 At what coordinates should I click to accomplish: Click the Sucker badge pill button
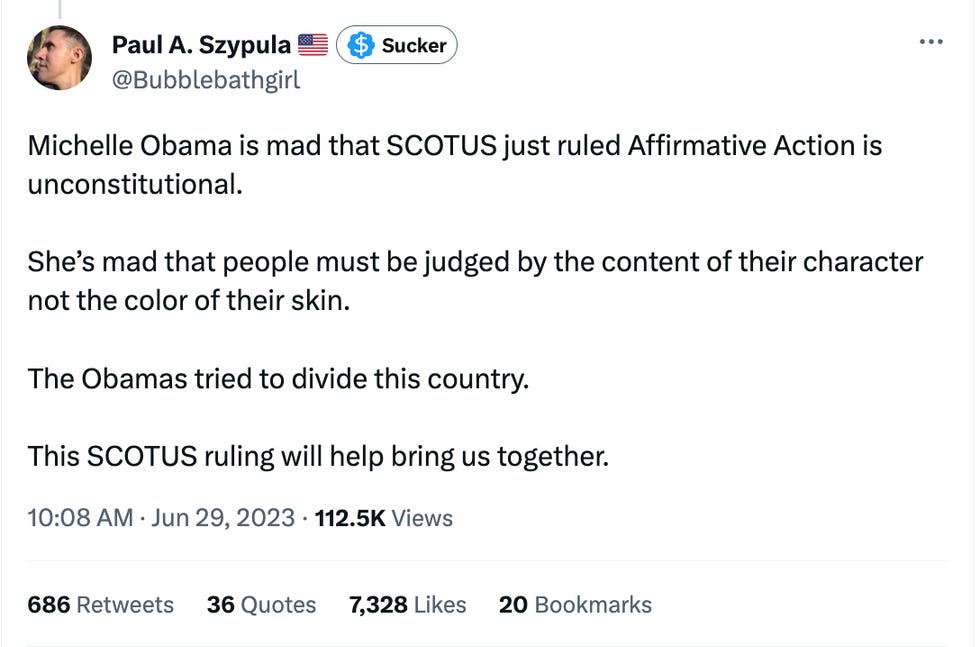[x=396, y=45]
